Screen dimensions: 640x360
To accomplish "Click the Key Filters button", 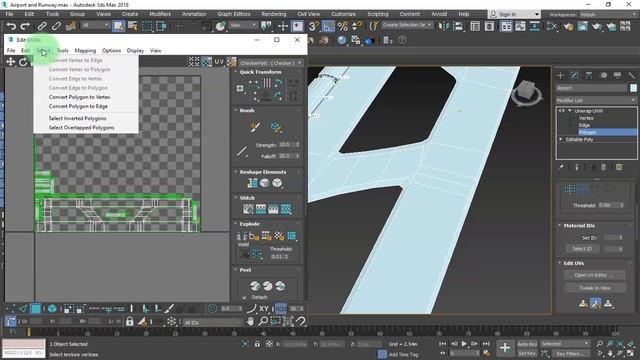I will point(571,353).
